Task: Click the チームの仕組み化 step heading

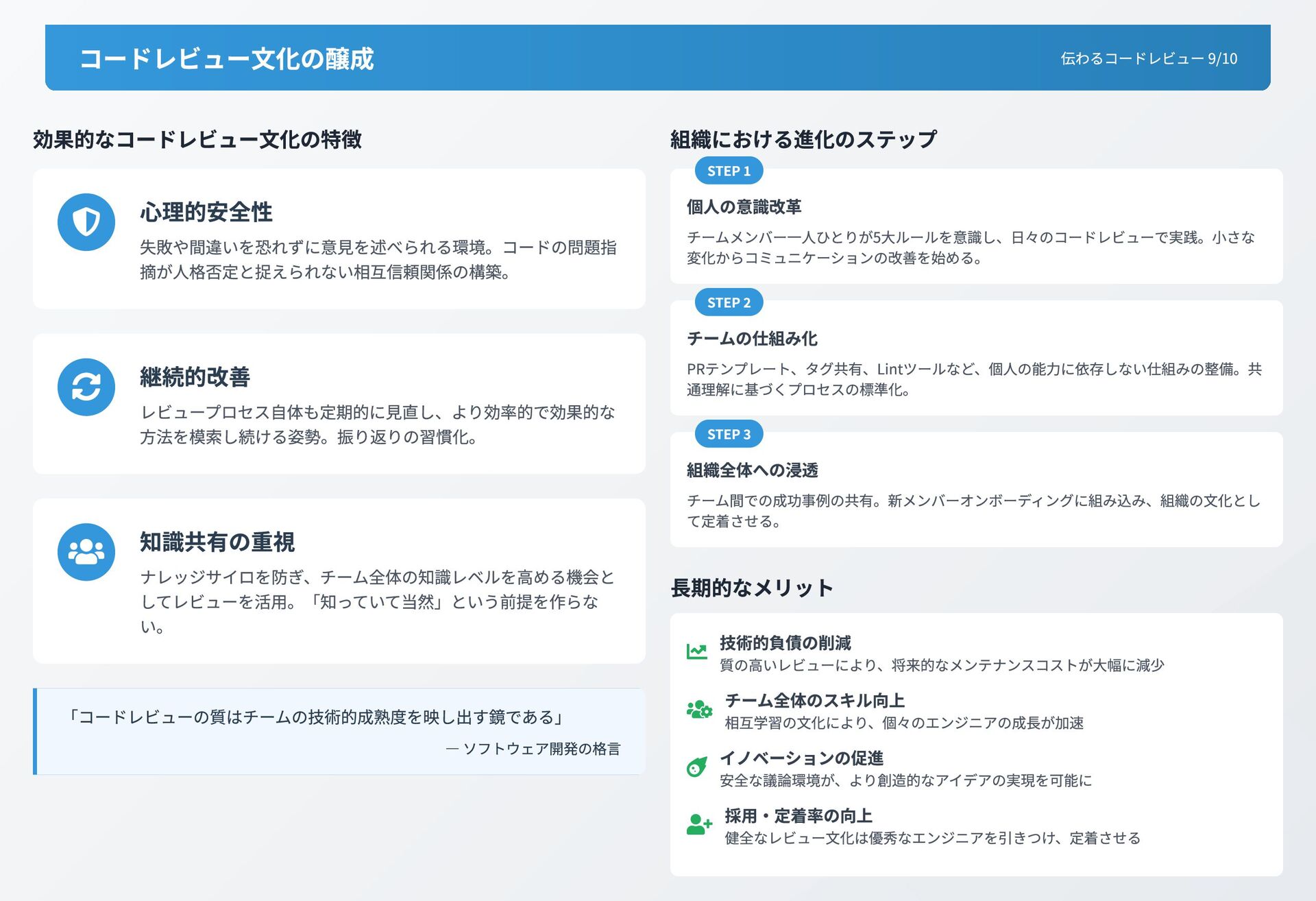Action: (x=752, y=339)
